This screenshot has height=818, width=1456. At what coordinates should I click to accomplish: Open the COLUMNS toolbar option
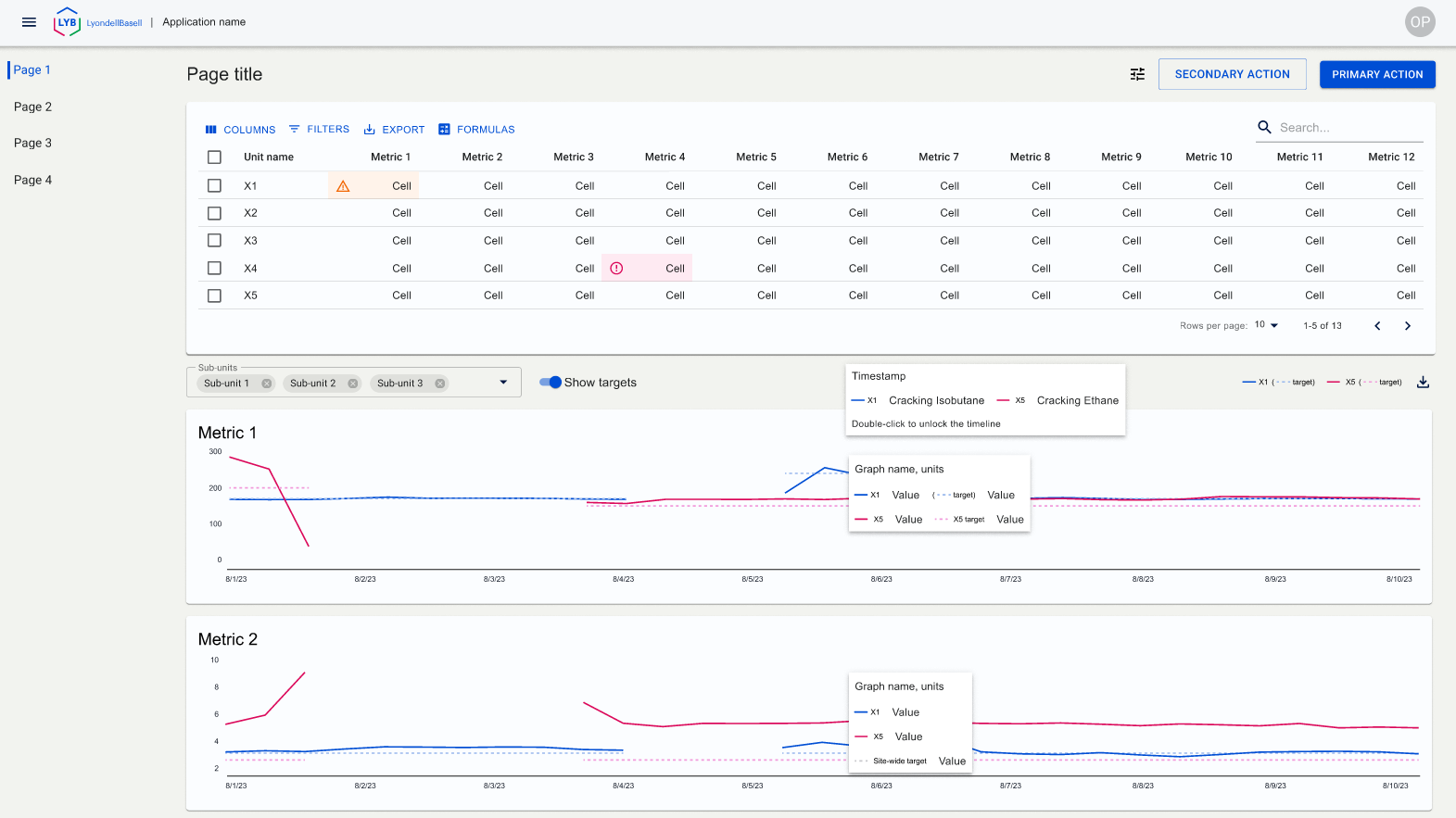click(240, 130)
